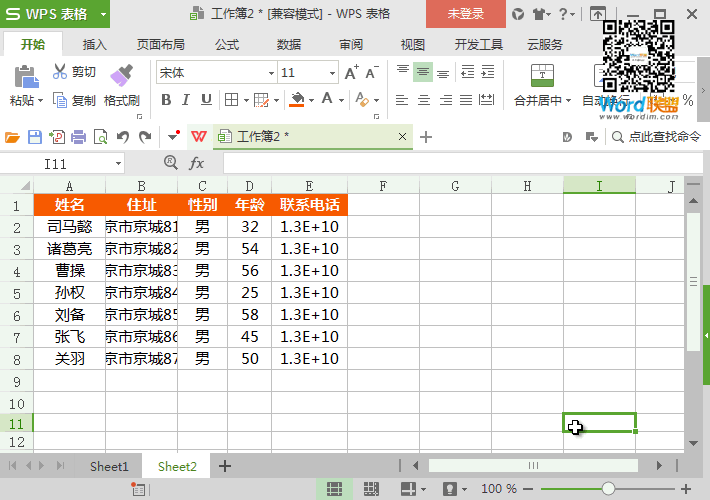Toggle underline formatting
The image size is (710, 500).
tap(206, 100)
